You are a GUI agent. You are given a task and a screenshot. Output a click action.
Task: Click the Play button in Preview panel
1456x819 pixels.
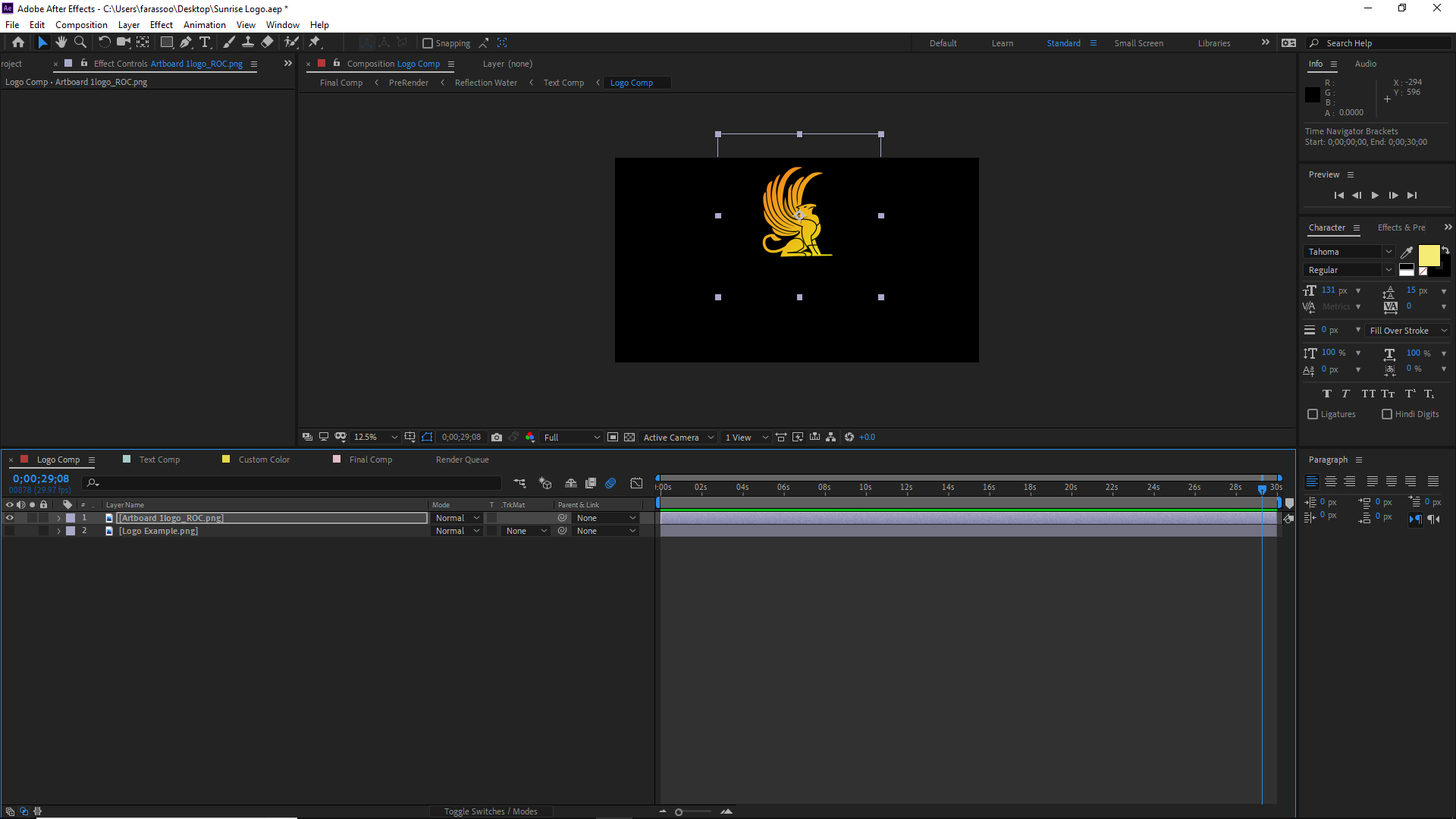(1375, 196)
